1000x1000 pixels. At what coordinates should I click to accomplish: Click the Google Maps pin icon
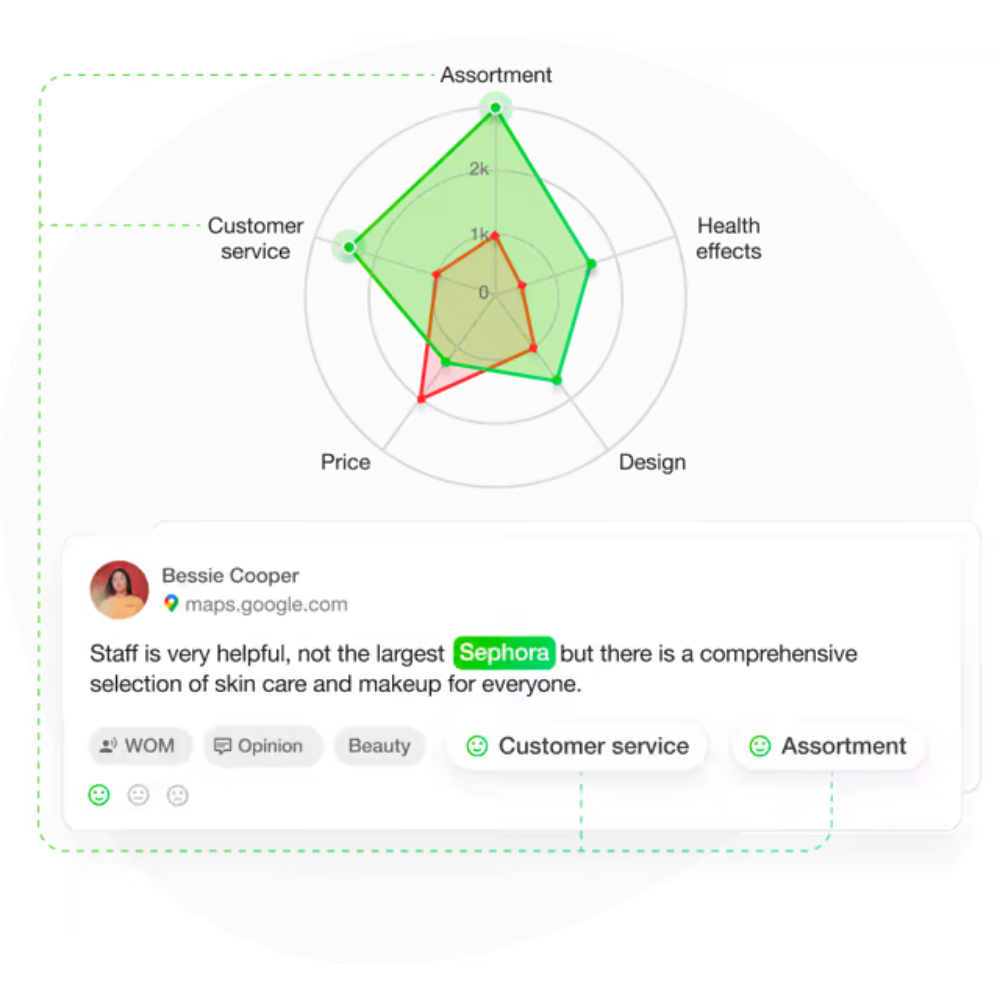tap(171, 604)
